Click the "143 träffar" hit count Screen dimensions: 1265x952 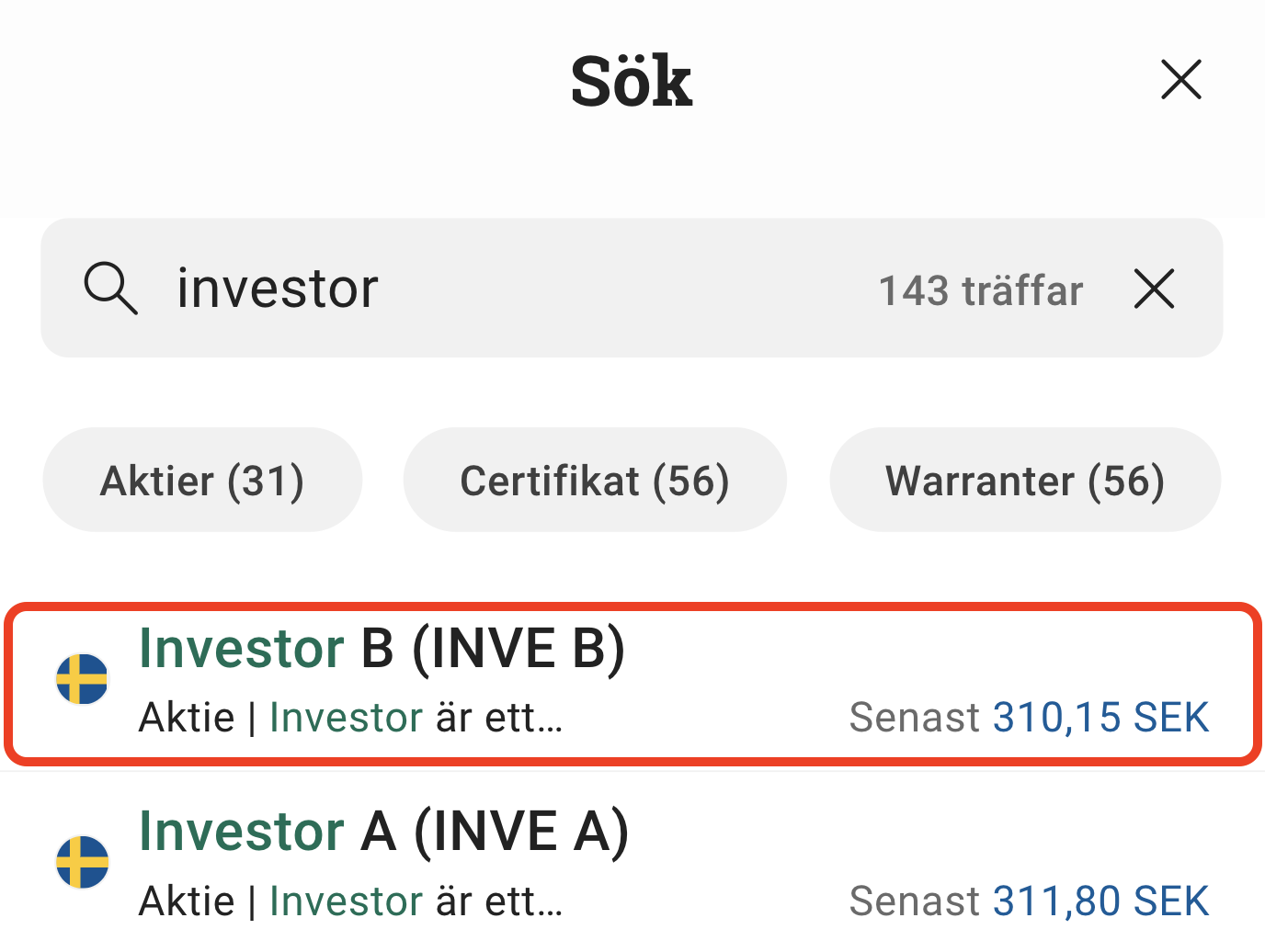pyautogui.click(x=981, y=290)
